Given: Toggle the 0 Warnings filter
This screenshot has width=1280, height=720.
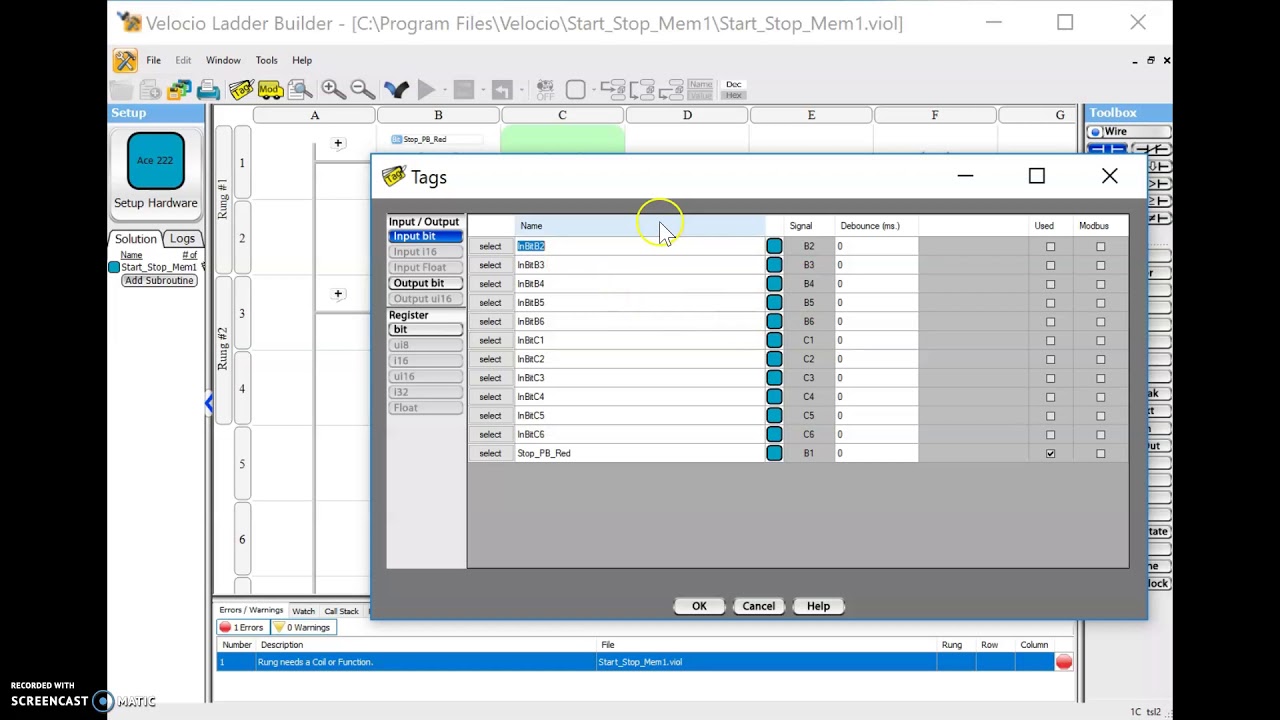Looking at the screenshot, I should click(302, 628).
